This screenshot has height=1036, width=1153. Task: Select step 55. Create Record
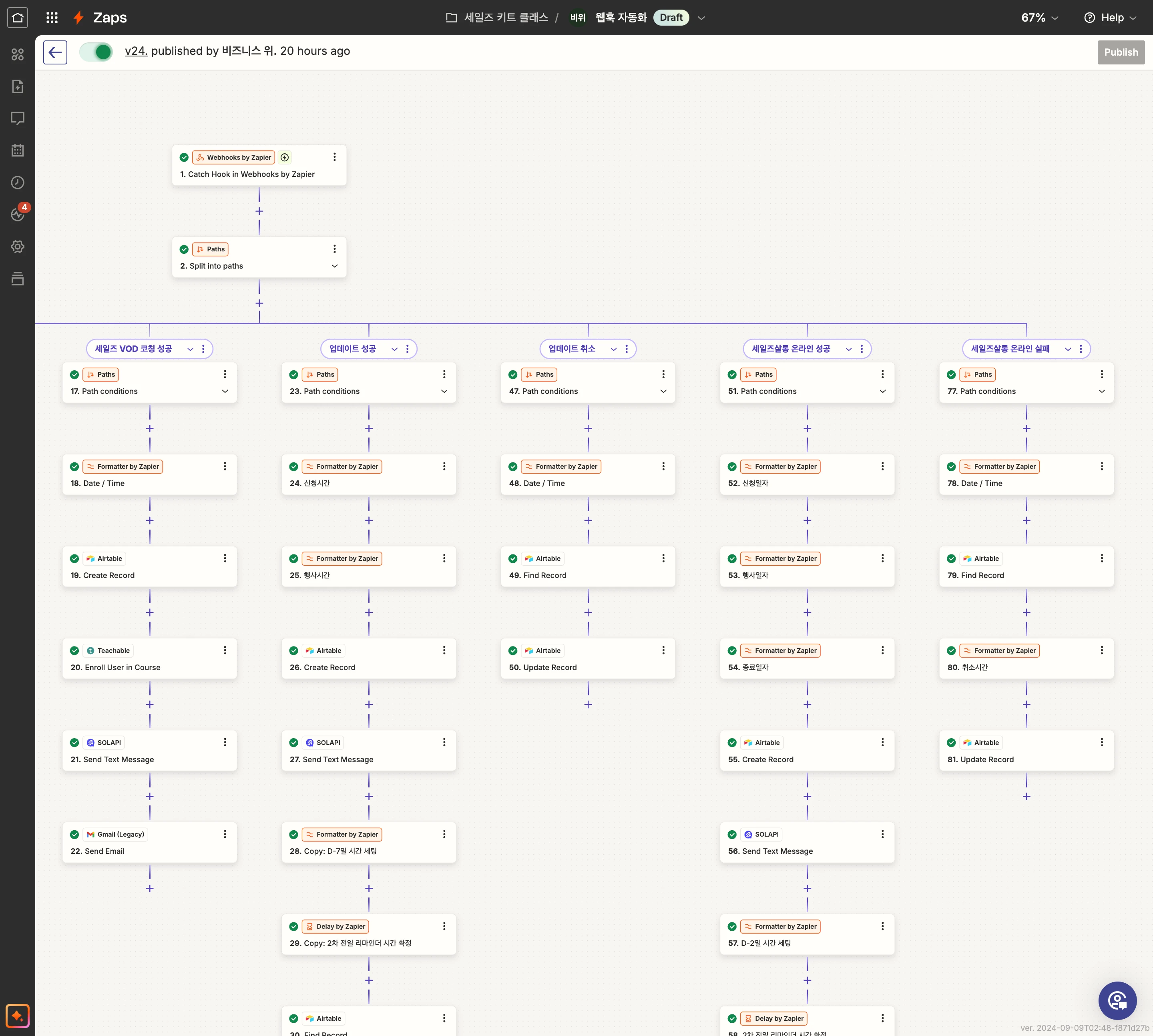coord(808,750)
